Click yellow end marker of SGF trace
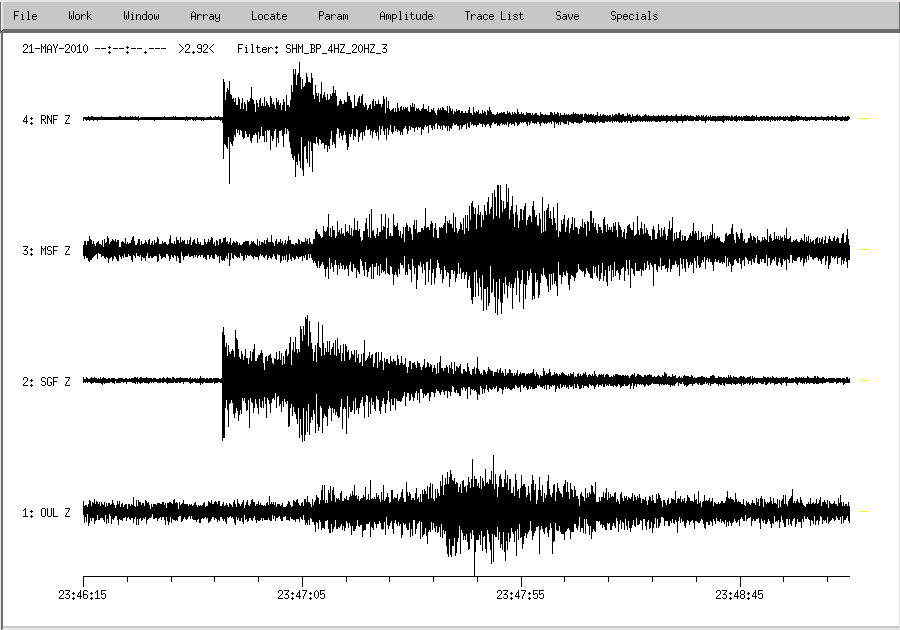Image resolution: width=900 pixels, height=630 pixels. coord(863,380)
